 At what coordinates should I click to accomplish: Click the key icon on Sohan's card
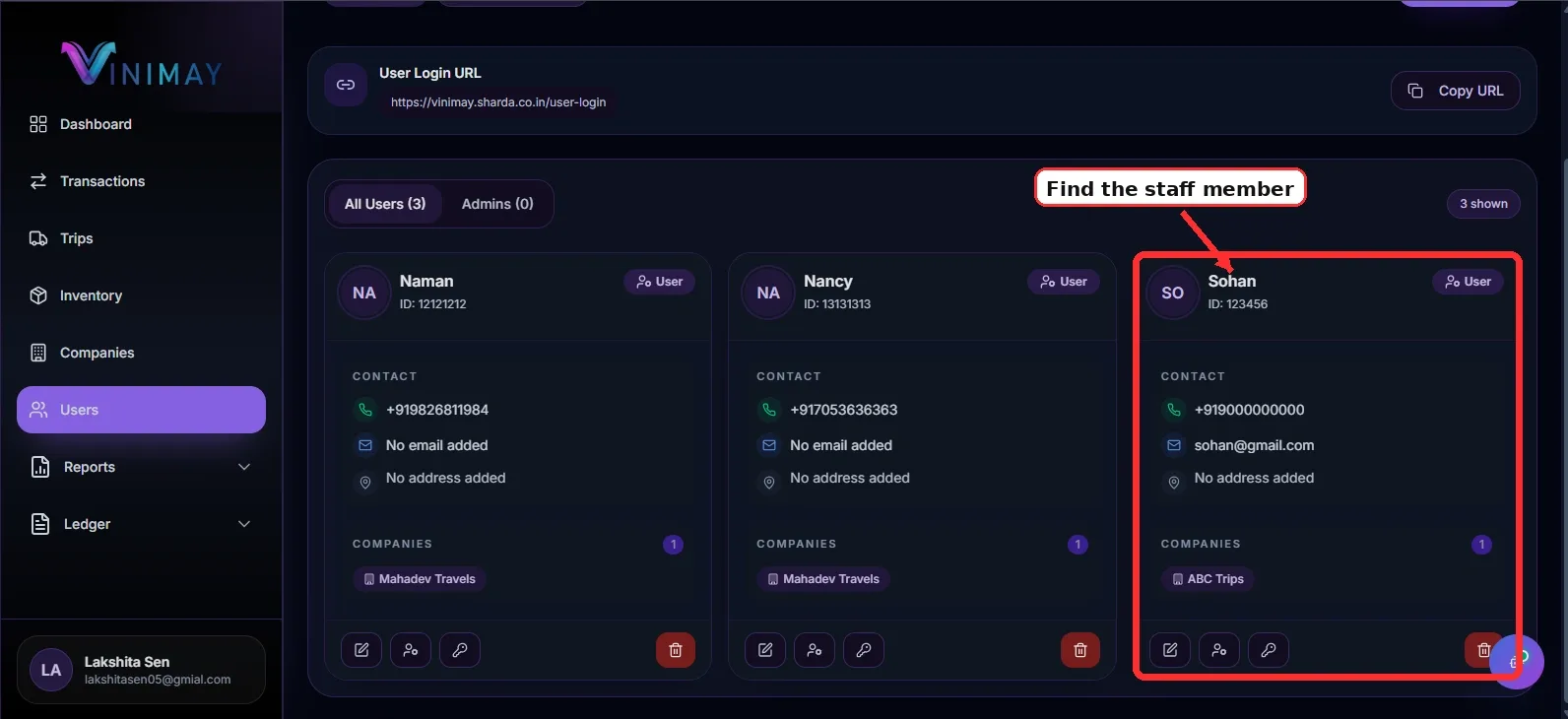[1269, 650]
